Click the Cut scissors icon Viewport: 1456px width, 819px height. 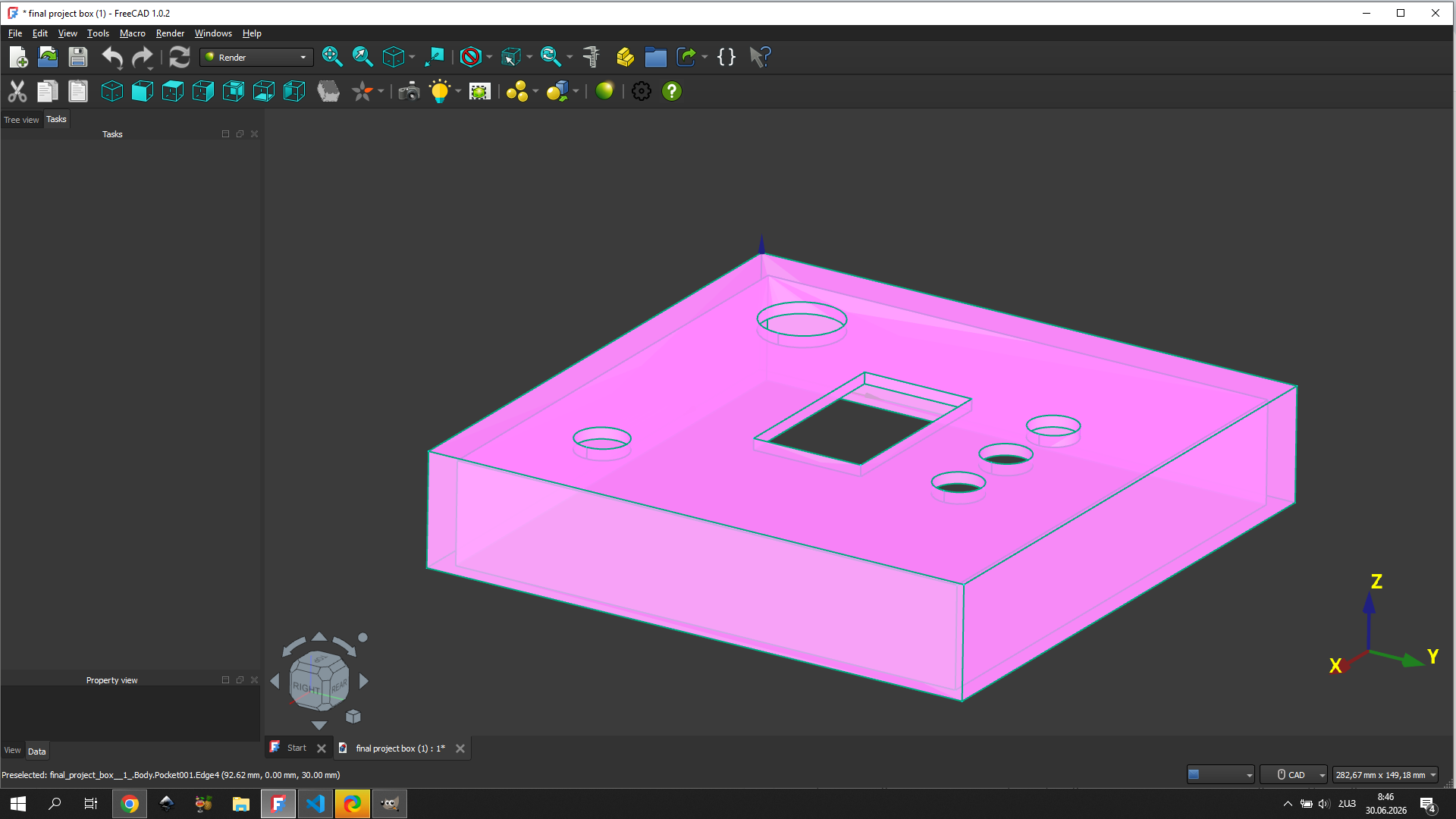click(x=17, y=91)
